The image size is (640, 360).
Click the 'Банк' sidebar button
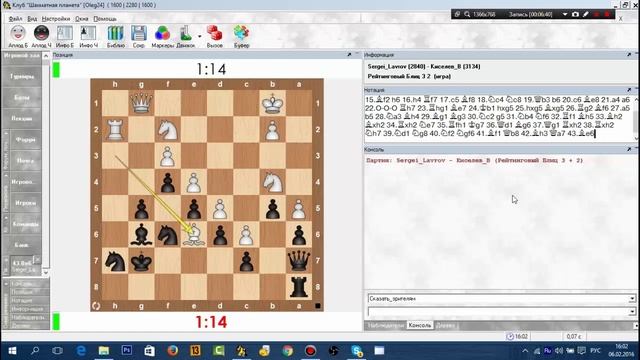pos(22,245)
